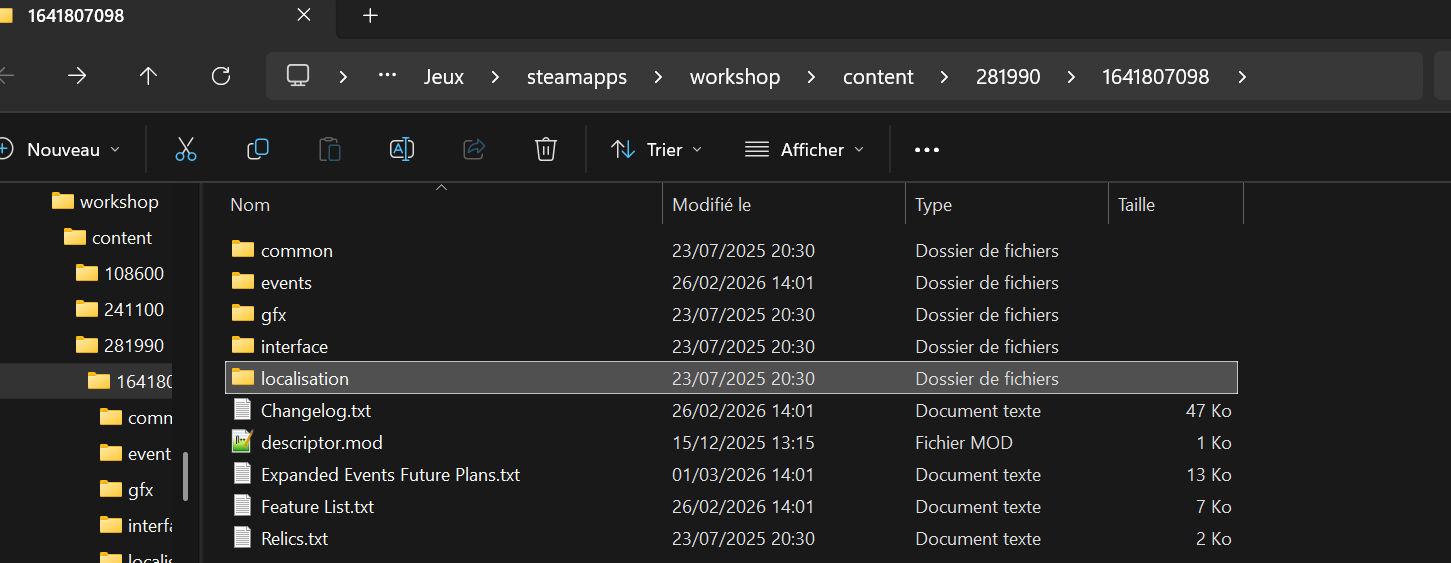Click the This PC monitor icon in address bar
Viewport: 1451px width, 563px height.
(x=297, y=76)
